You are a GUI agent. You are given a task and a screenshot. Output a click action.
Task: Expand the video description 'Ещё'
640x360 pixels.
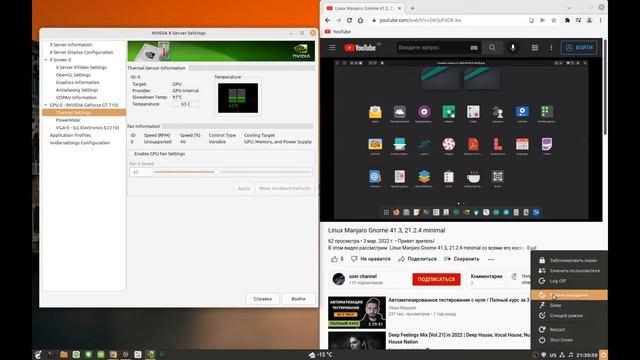click(x=531, y=248)
